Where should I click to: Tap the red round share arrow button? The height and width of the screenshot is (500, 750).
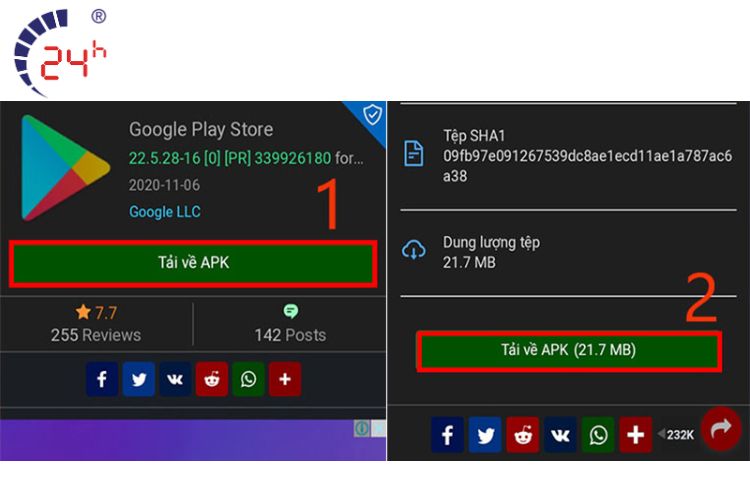(x=721, y=429)
